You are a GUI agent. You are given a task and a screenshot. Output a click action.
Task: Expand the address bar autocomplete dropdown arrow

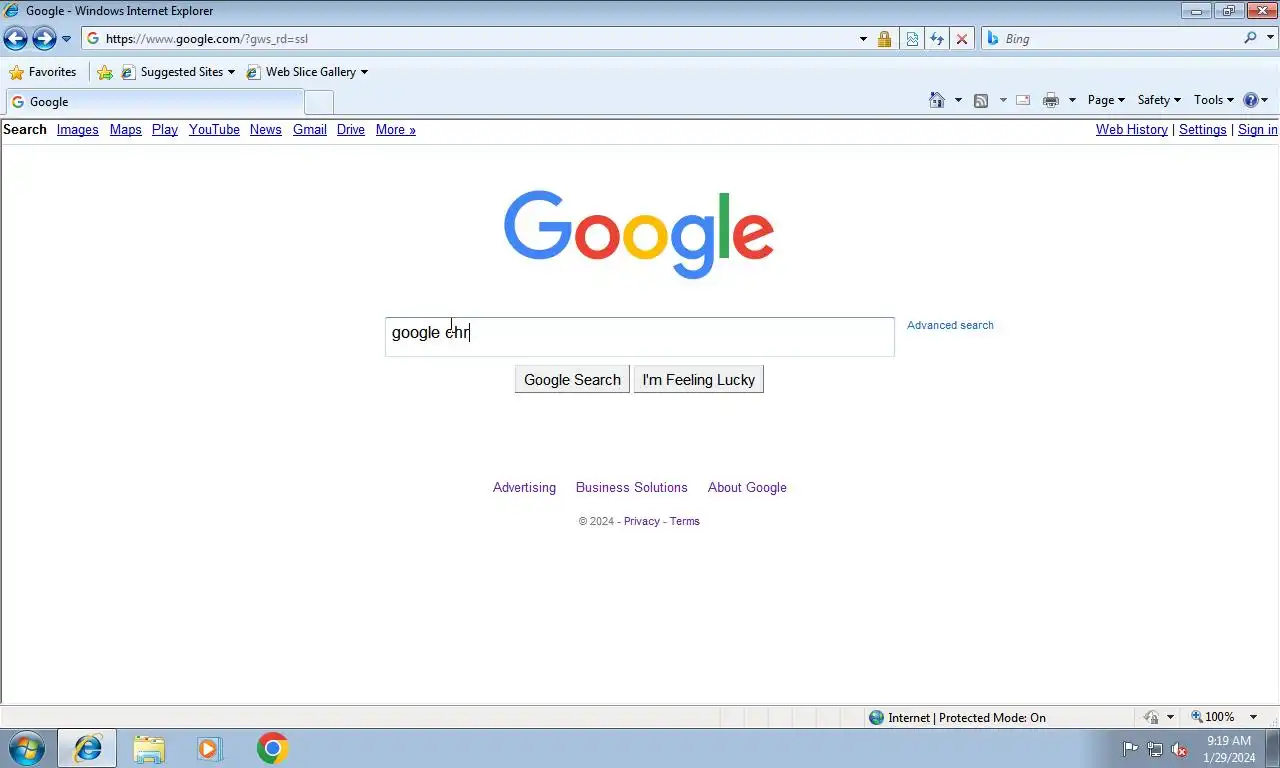pyautogui.click(x=863, y=39)
